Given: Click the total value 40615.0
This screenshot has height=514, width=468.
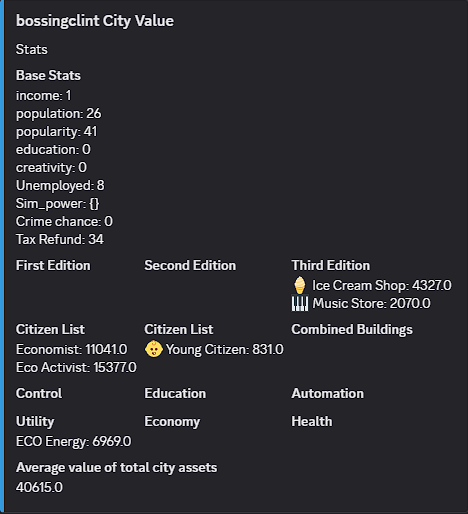Looking at the screenshot, I should click(x=39, y=487).
